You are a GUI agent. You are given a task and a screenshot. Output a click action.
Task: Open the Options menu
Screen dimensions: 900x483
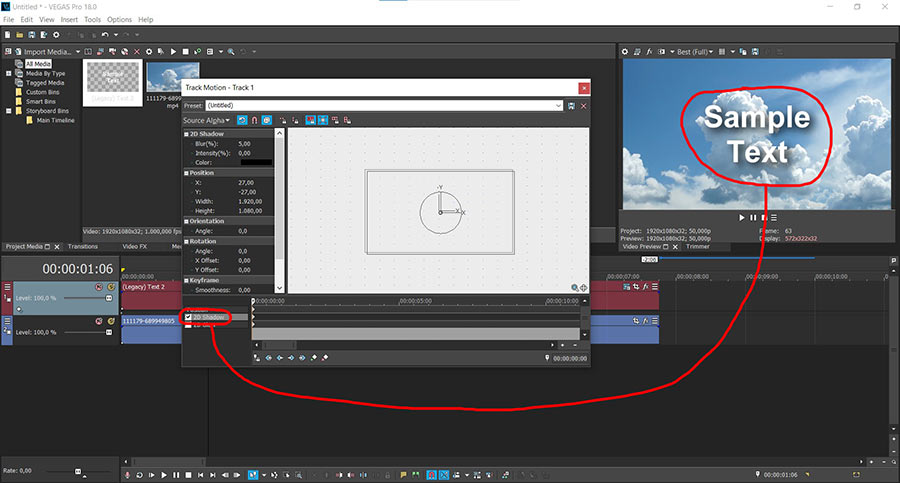click(x=119, y=20)
